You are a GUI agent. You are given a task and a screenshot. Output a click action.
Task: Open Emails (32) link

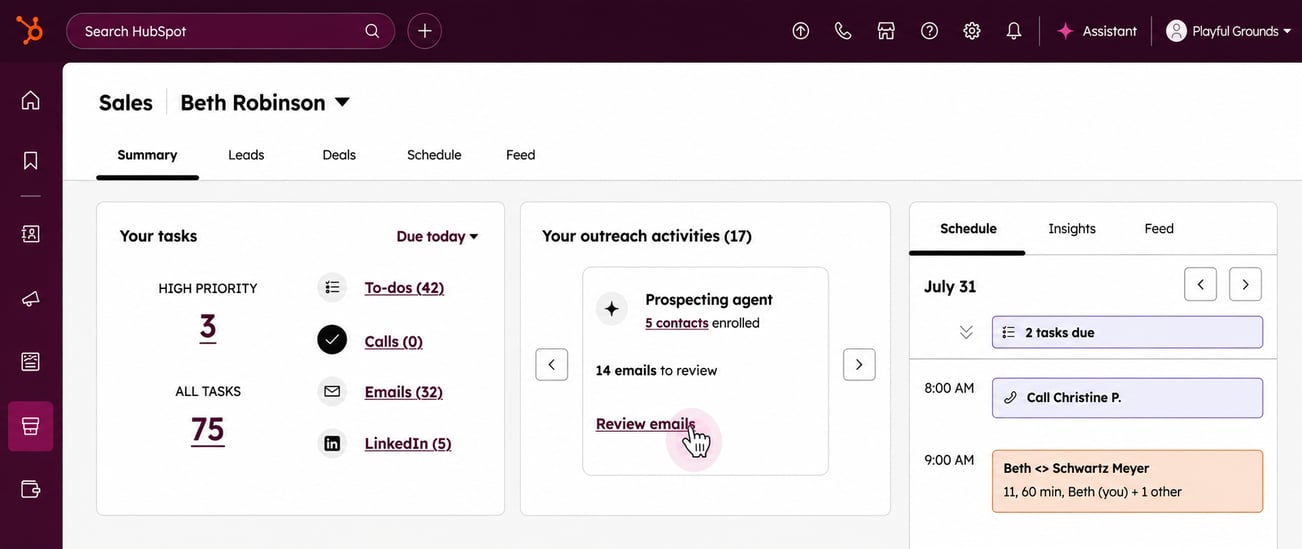(403, 392)
